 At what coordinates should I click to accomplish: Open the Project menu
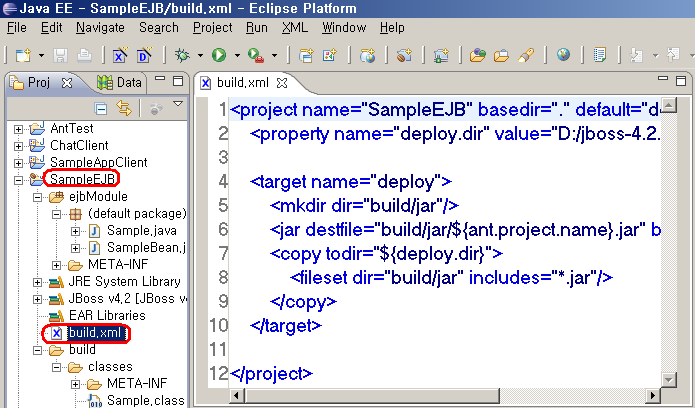pyautogui.click(x=212, y=27)
